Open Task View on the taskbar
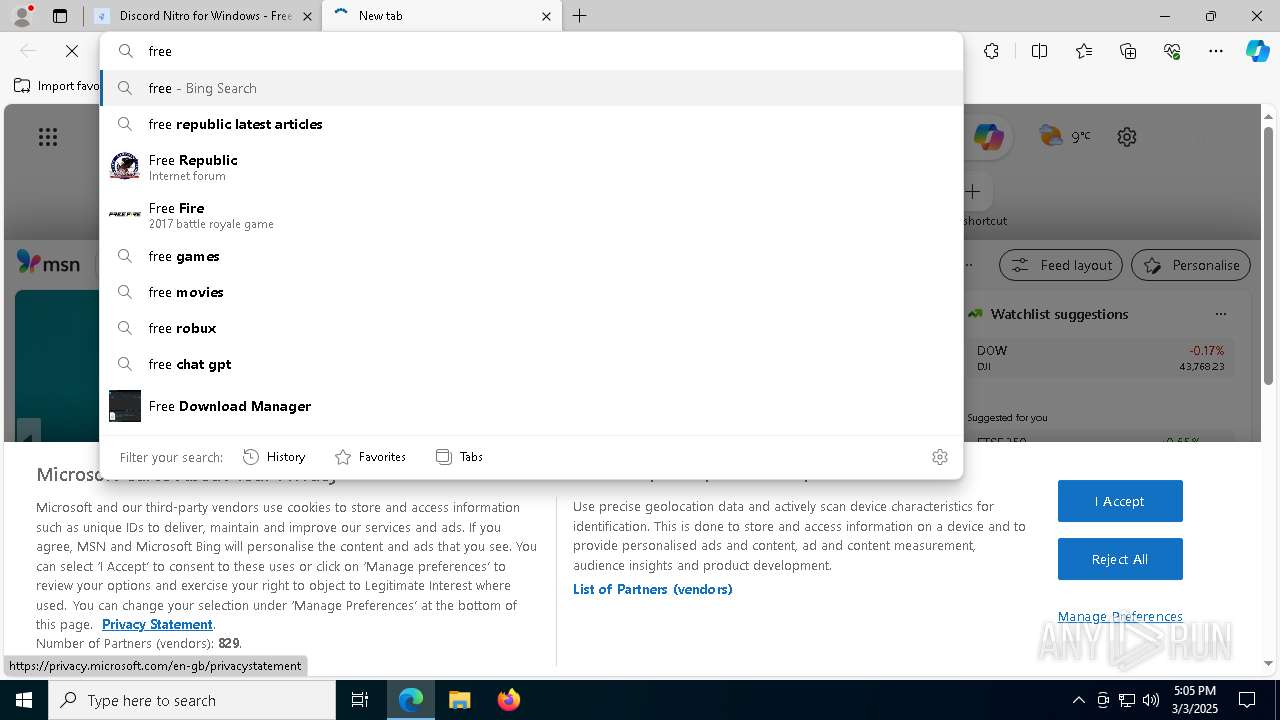Viewport: 1280px width, 720px height. click(360, 700)
